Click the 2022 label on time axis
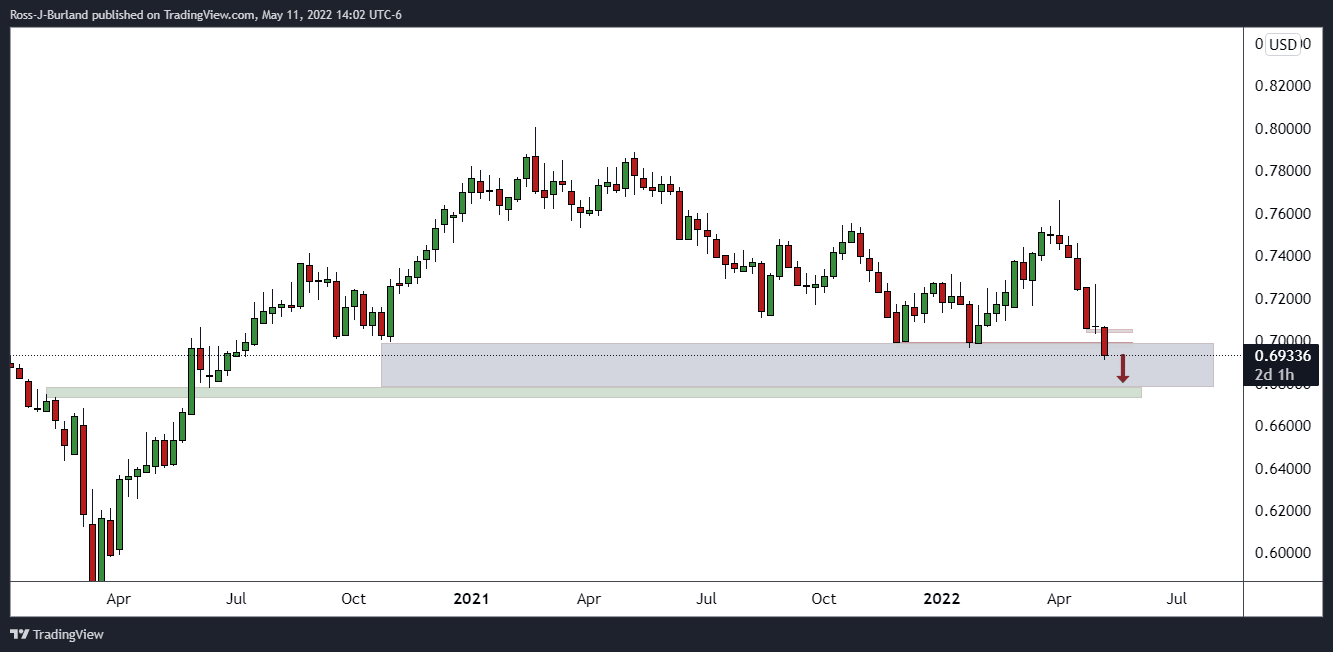The image size is (1333, 652). (x=941, y=599)
